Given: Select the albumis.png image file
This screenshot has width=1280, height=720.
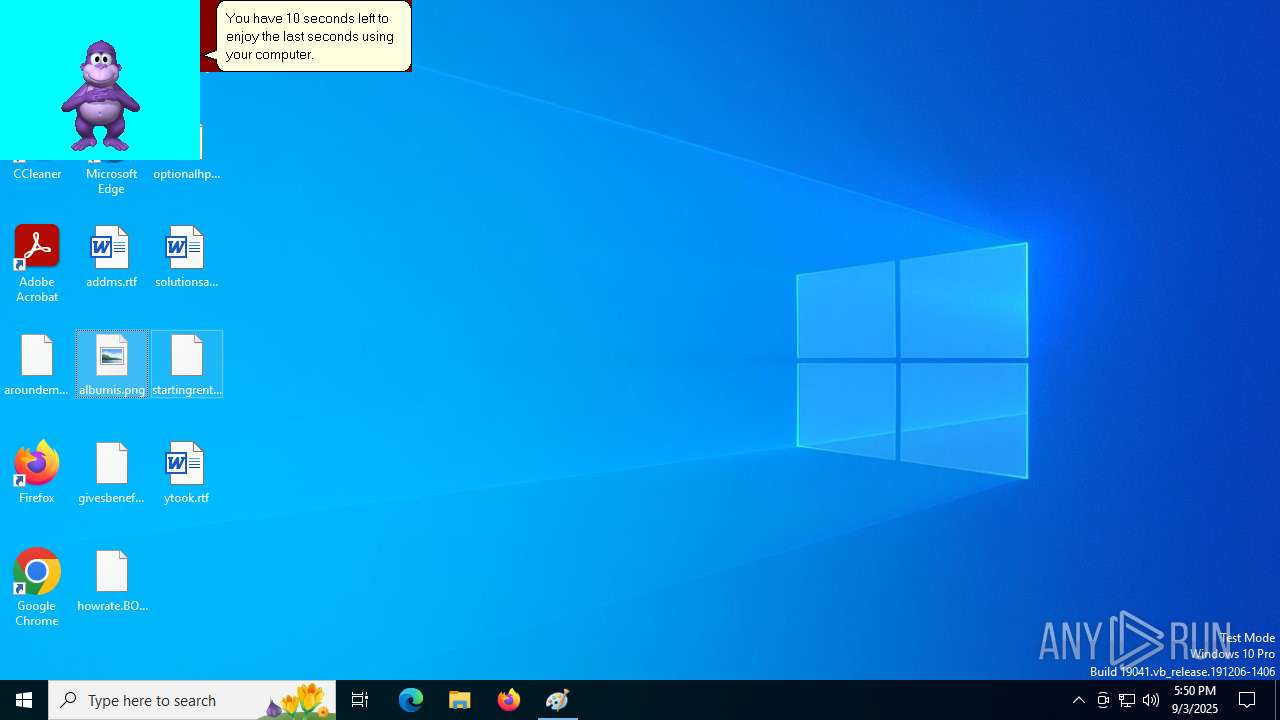Looking at the screenshot, I should coord(112,365).
